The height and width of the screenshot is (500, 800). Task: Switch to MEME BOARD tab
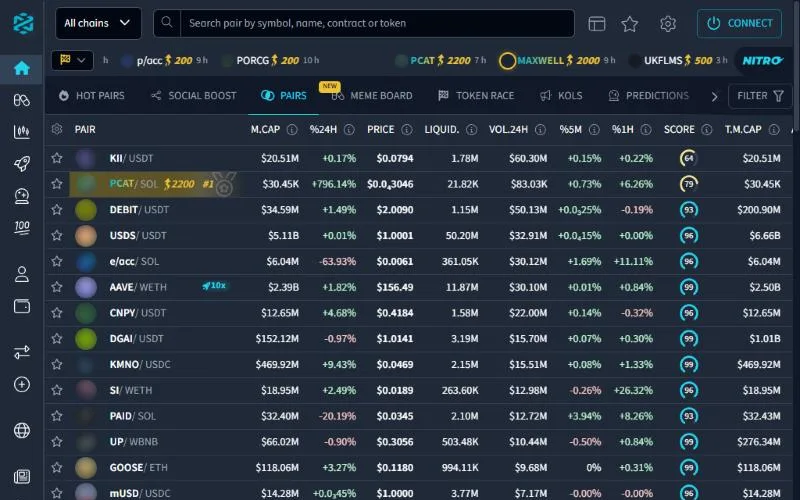tap(372, 95)
